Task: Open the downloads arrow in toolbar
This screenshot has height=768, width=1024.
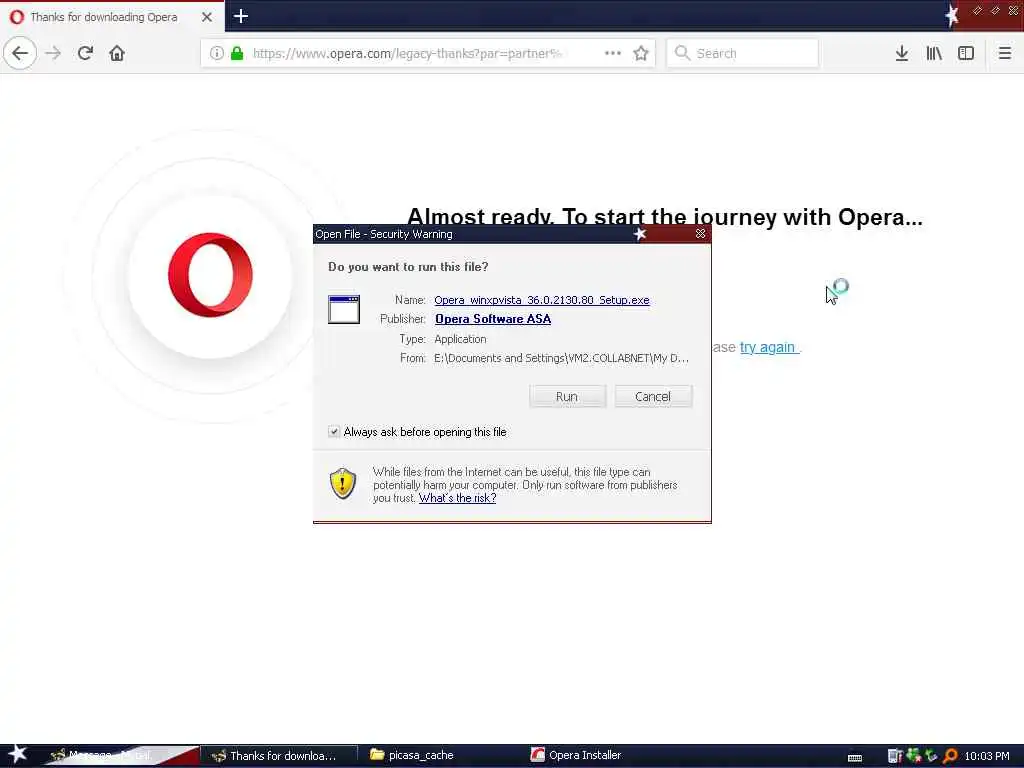Action: point(902,53)
